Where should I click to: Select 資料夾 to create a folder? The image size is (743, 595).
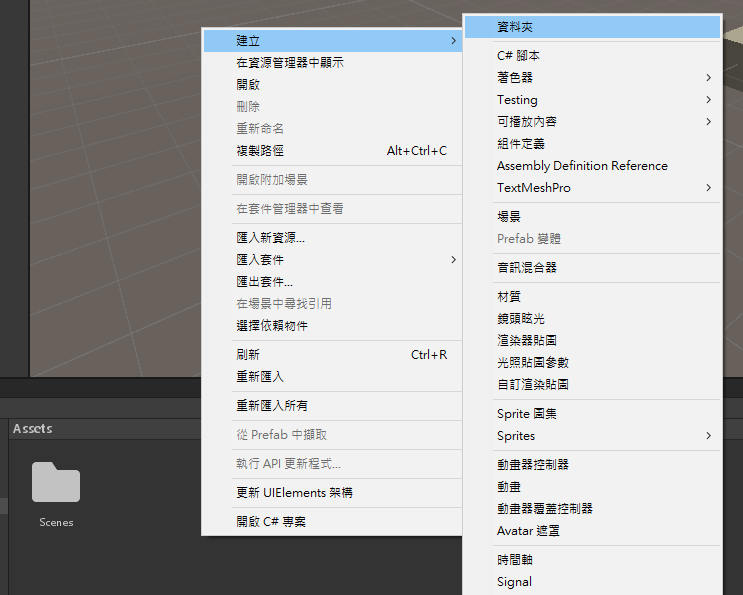pyautogui.click(x=520, y=27)
